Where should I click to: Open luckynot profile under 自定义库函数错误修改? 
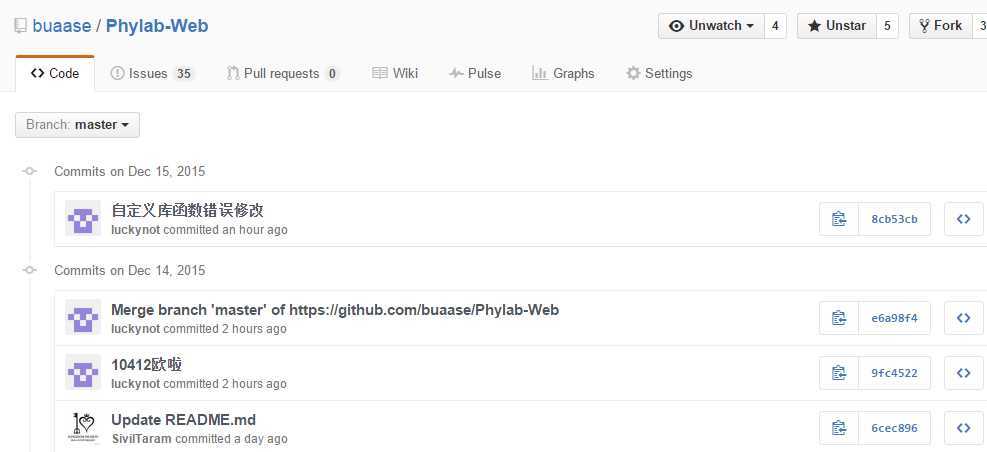click(136, 230)
